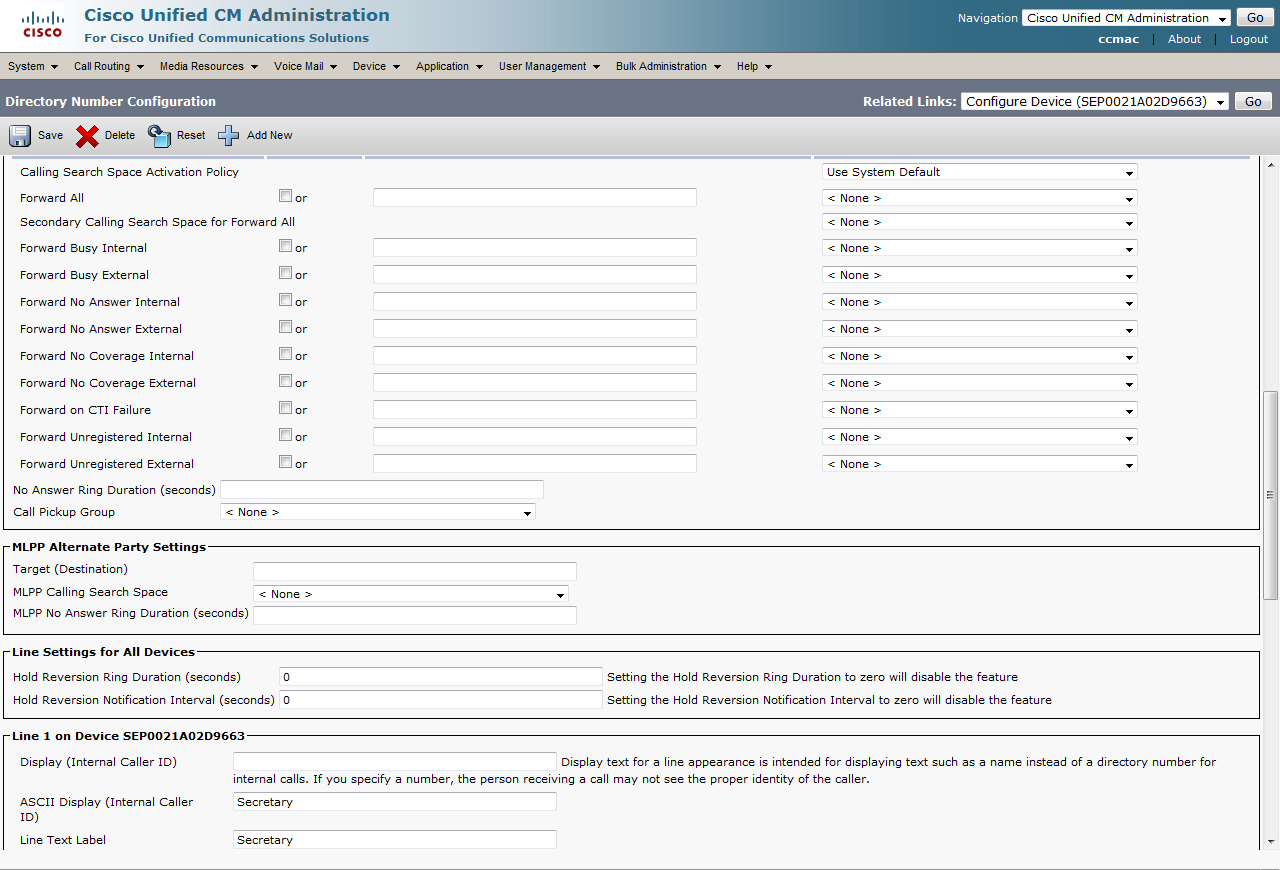The image size is (1280, 870).
Task: Click the Reset icon in toolbar
Action: pyautogui.click(x=159, y=136)
